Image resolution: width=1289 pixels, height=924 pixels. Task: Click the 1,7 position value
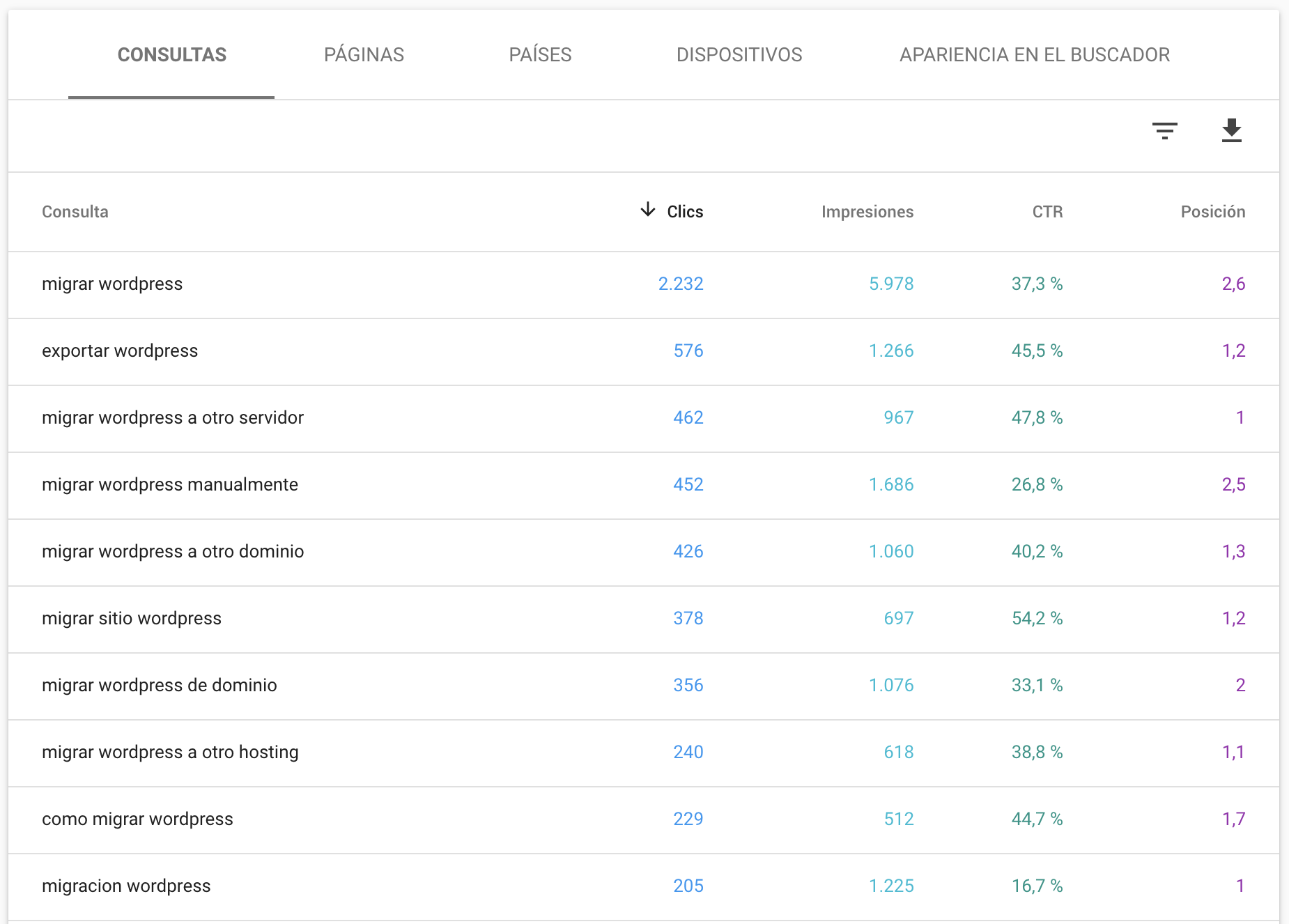[1233, 819]
